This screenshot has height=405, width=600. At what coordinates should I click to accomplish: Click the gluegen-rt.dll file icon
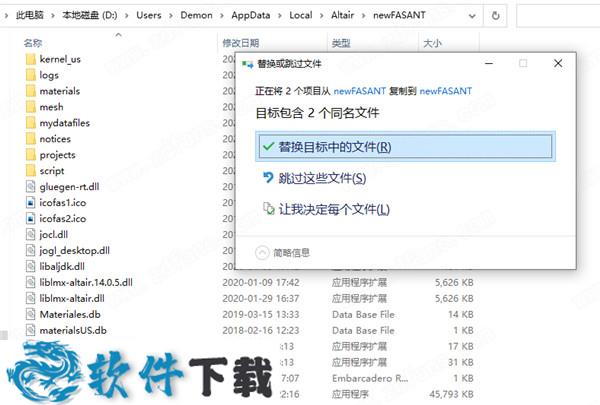tap(31, 187)
